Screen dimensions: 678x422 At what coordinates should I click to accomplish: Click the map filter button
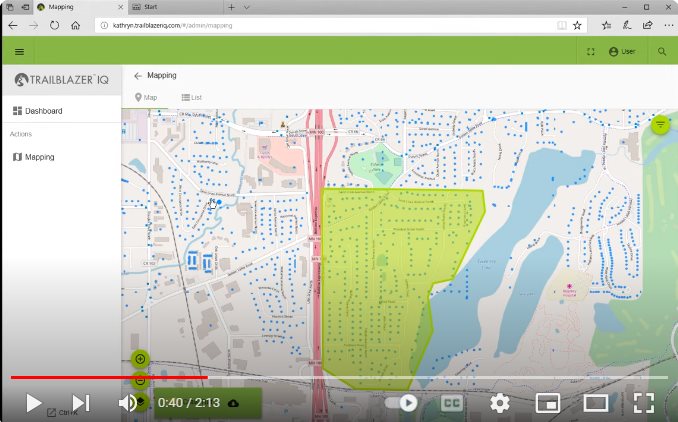pyautogui.click(x=660, y=125)
